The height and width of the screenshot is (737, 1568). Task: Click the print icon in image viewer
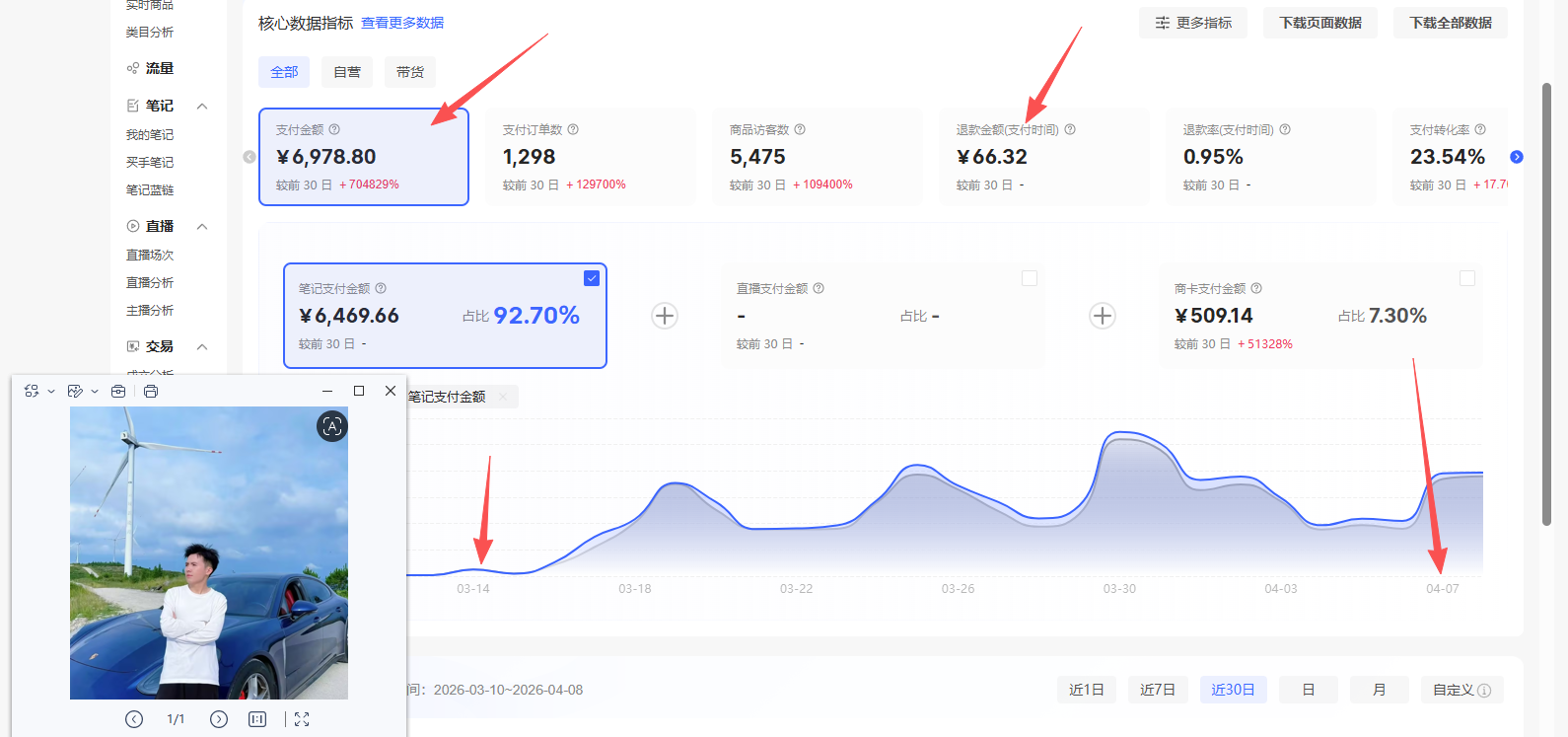(151, 392)
